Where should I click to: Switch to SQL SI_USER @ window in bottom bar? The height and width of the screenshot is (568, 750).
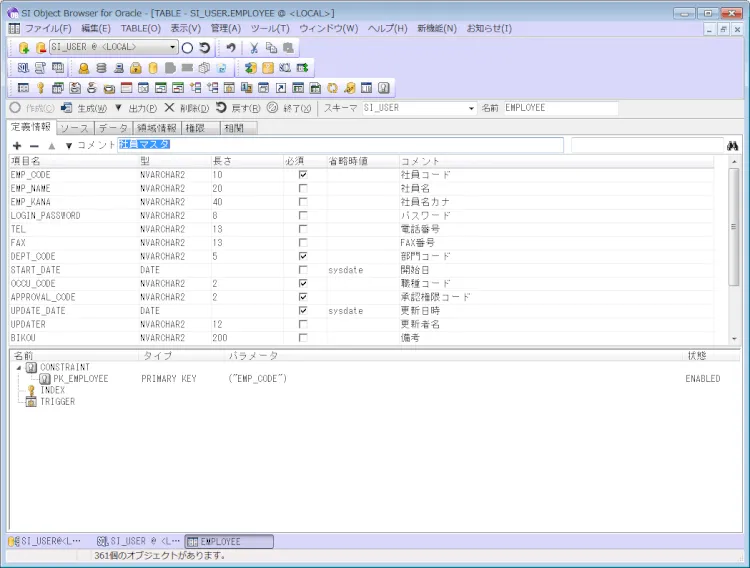click(x=138, y=542)
